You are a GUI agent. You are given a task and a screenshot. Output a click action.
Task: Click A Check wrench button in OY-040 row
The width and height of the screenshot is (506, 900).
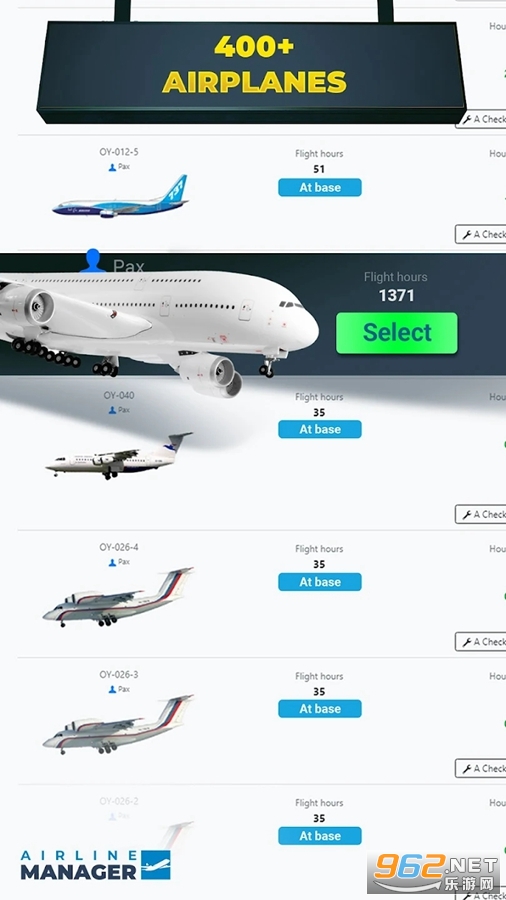point(481,514)
